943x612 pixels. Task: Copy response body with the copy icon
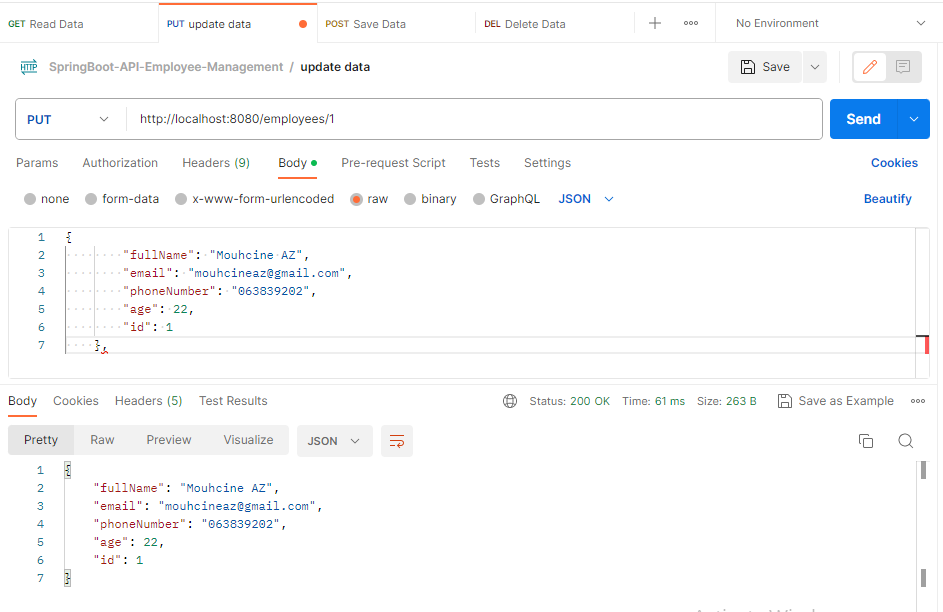click(x=866, y=441)
